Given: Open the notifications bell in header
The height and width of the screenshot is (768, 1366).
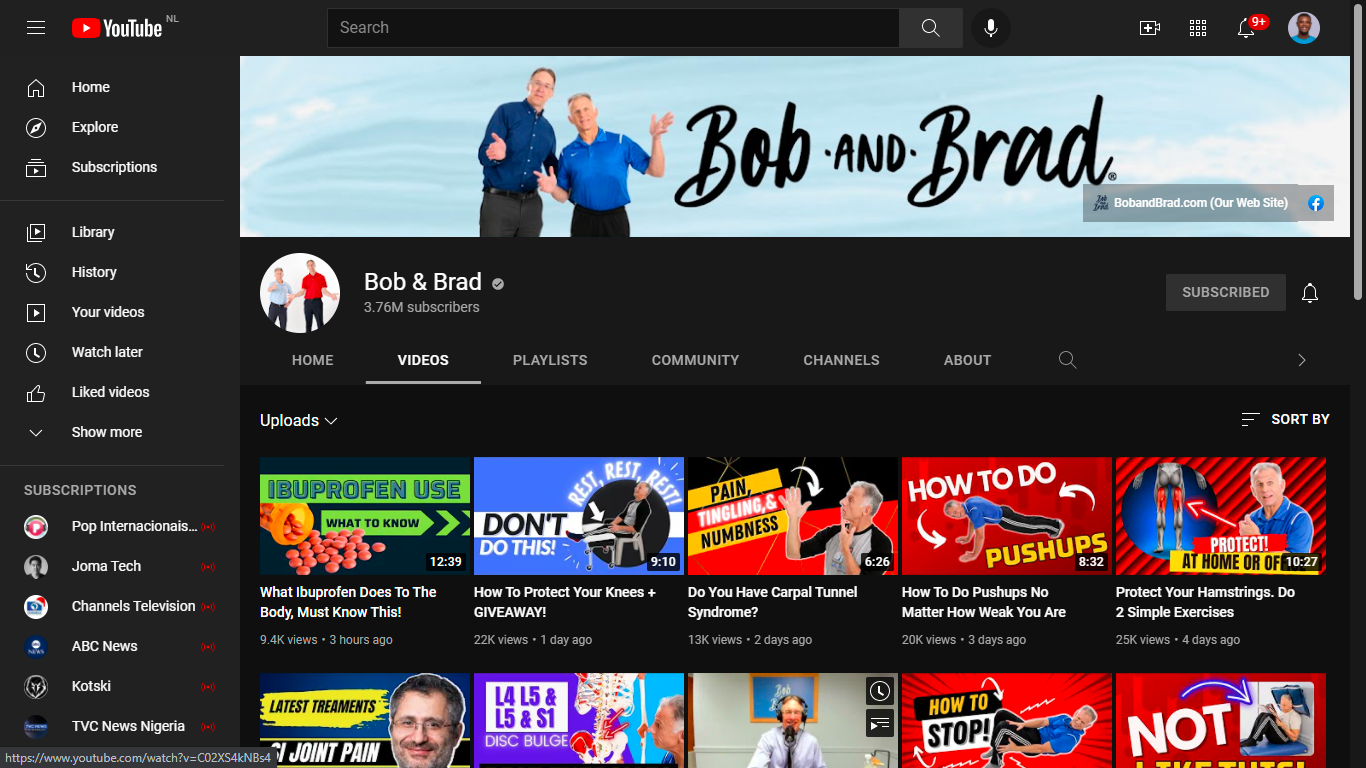Looking at the screenshot, I should tap(1246, 28).
